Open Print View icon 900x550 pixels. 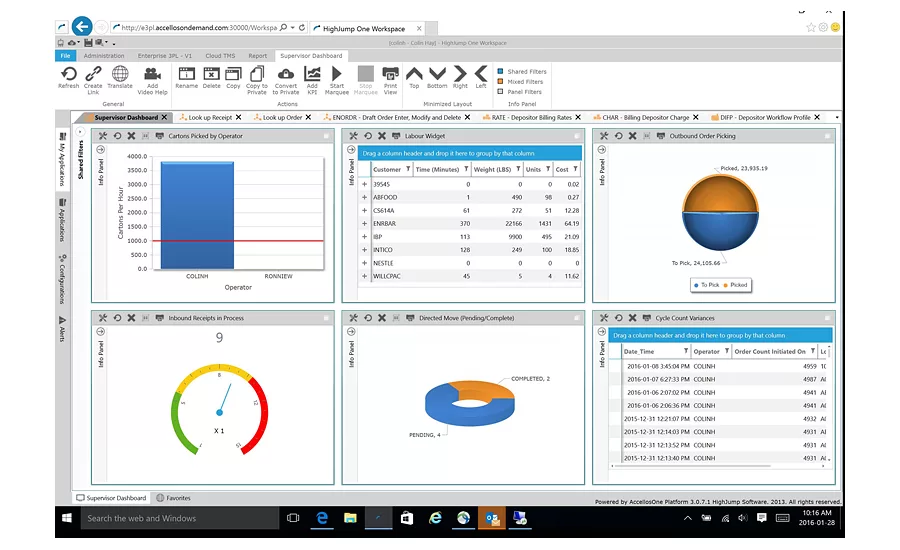coord(390,74)
